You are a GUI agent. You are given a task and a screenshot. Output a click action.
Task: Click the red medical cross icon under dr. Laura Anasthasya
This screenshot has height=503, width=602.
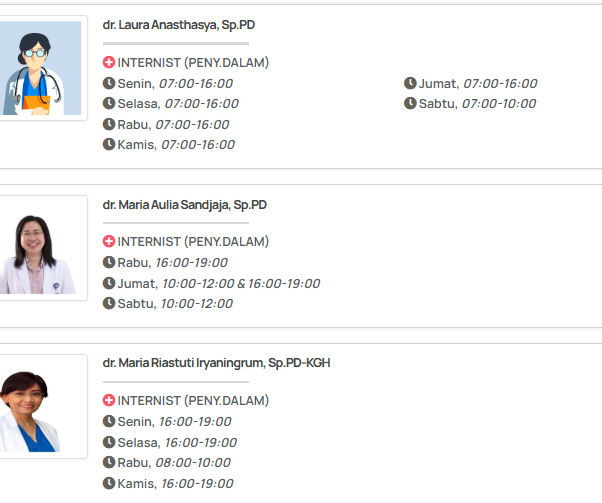click(x=109, y=62)
